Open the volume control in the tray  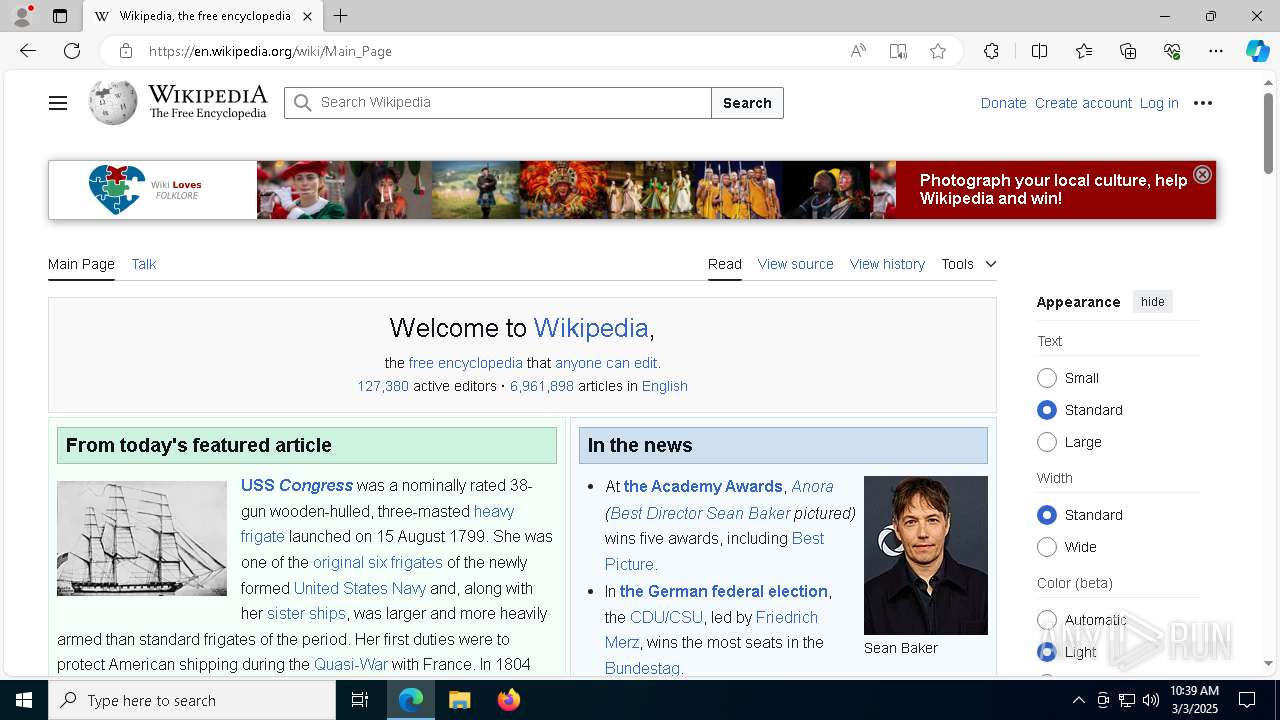tap(1151, 700)
